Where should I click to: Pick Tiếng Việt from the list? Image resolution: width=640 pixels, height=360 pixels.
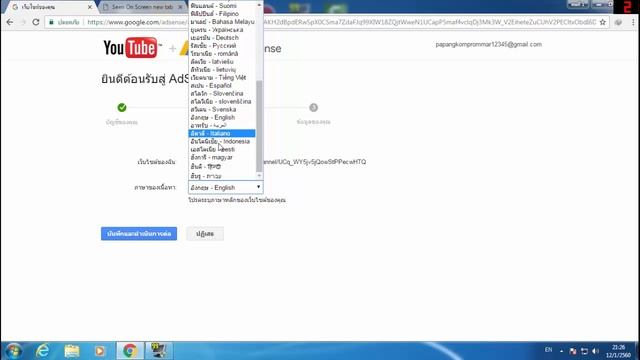222,78
